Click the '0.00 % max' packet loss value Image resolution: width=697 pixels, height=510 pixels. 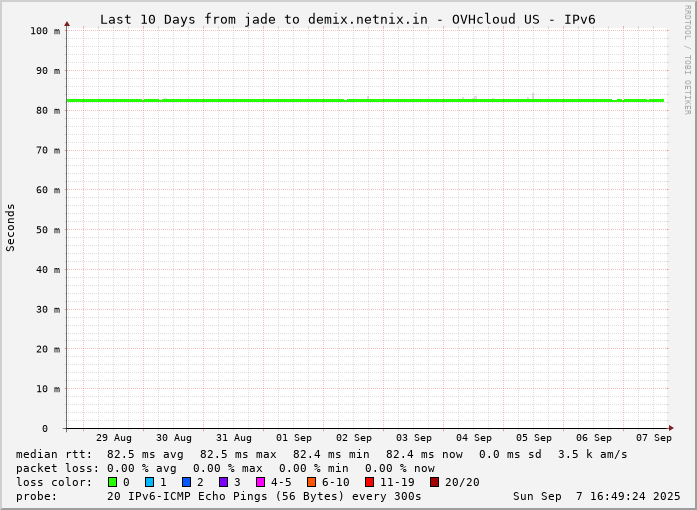228,468
